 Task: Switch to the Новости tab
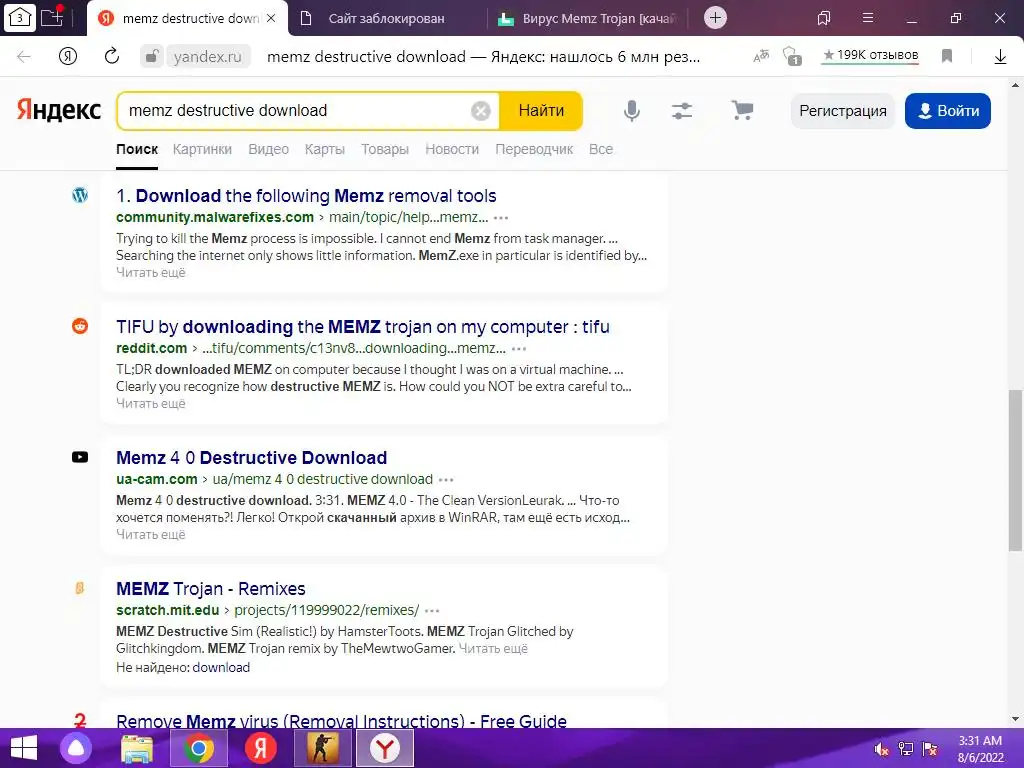[452, 150]
